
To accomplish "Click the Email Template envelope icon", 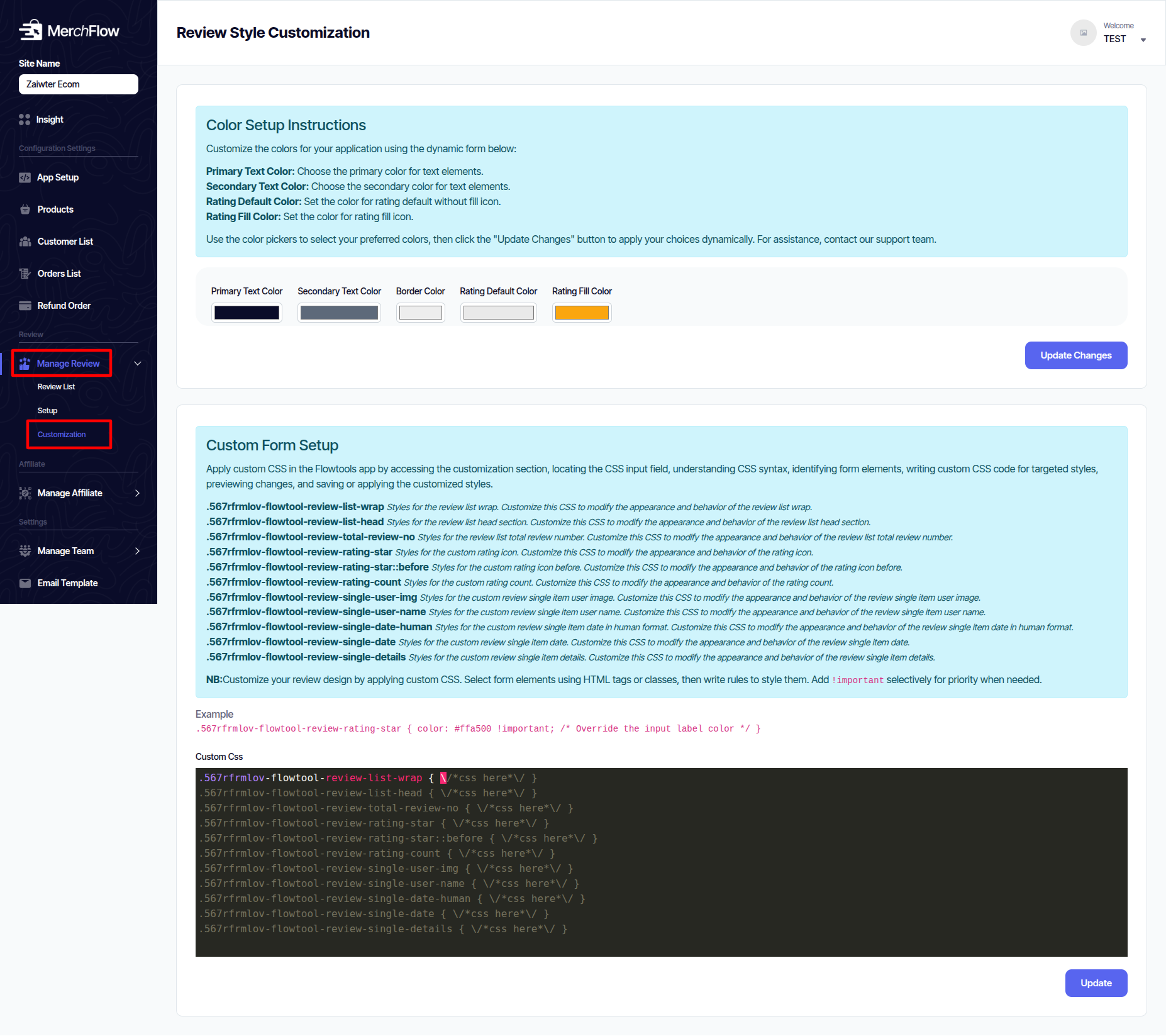I will (25, 583).
